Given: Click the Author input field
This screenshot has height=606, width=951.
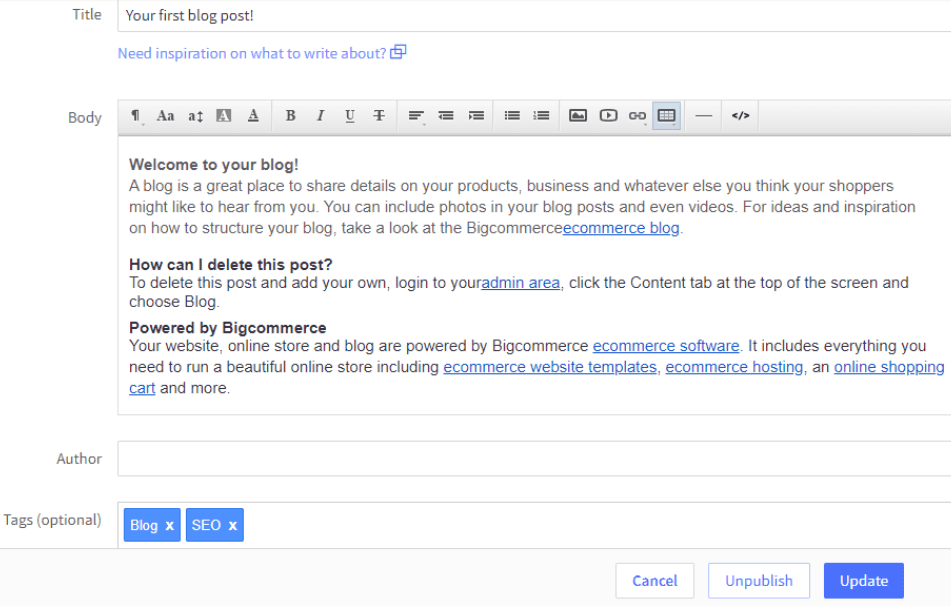Looking at the screenshot, I should pos(534,459).
